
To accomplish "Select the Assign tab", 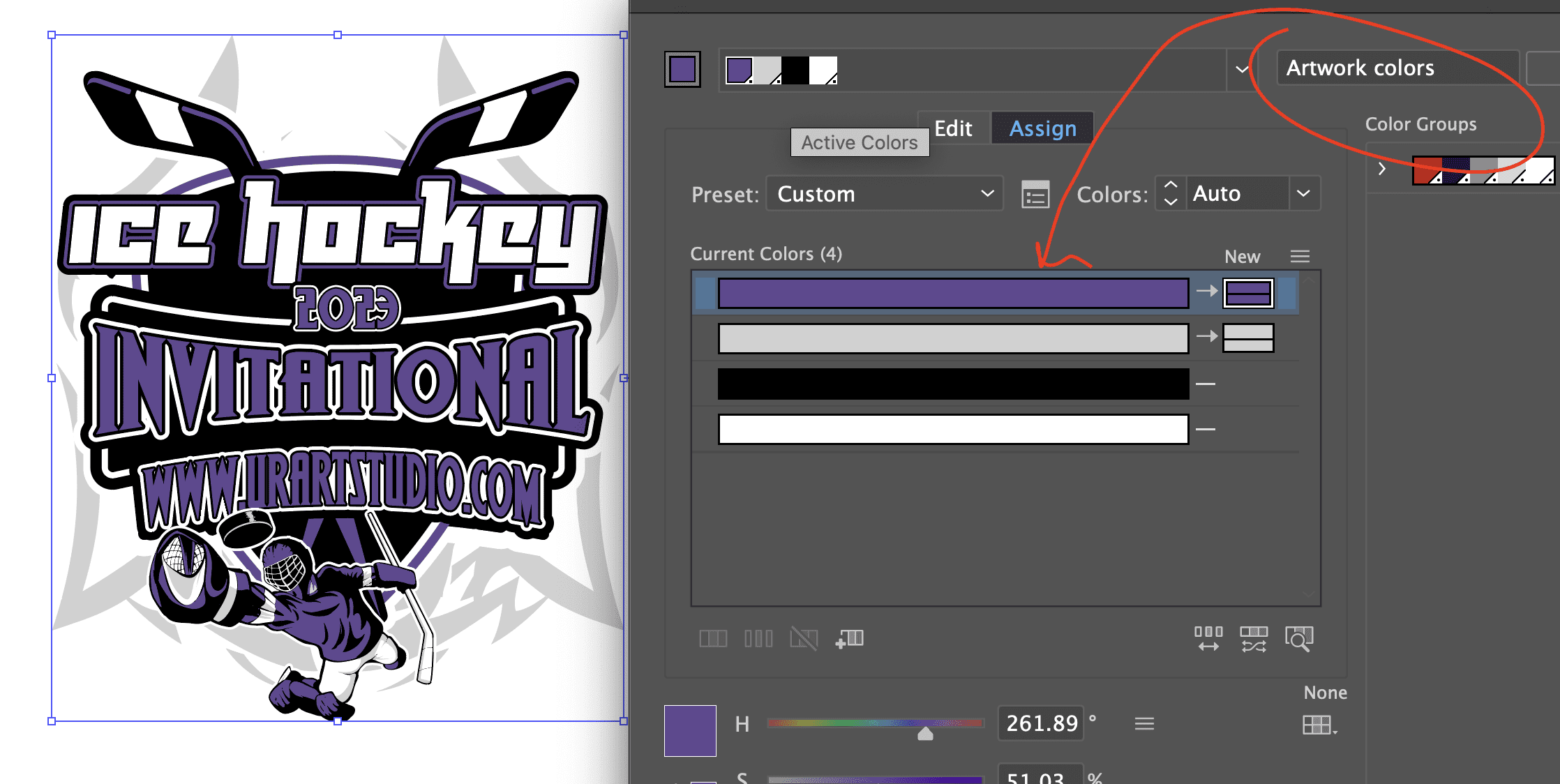I will point(1043,128).
